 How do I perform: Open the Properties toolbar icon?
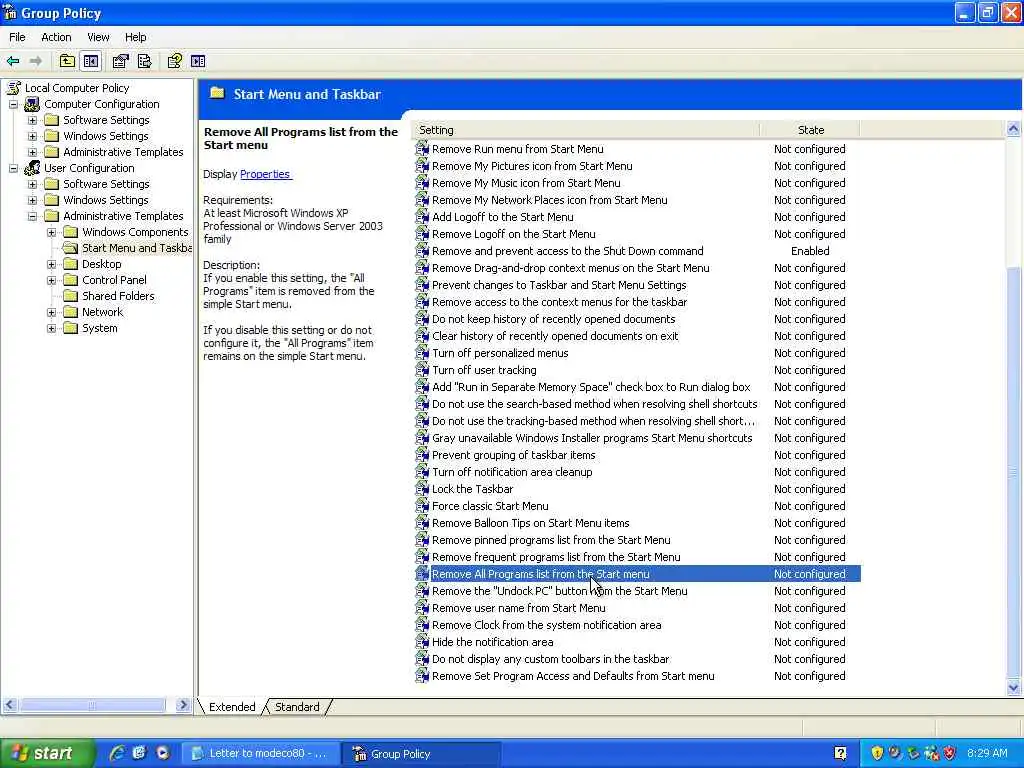click(x=120, y=61)
